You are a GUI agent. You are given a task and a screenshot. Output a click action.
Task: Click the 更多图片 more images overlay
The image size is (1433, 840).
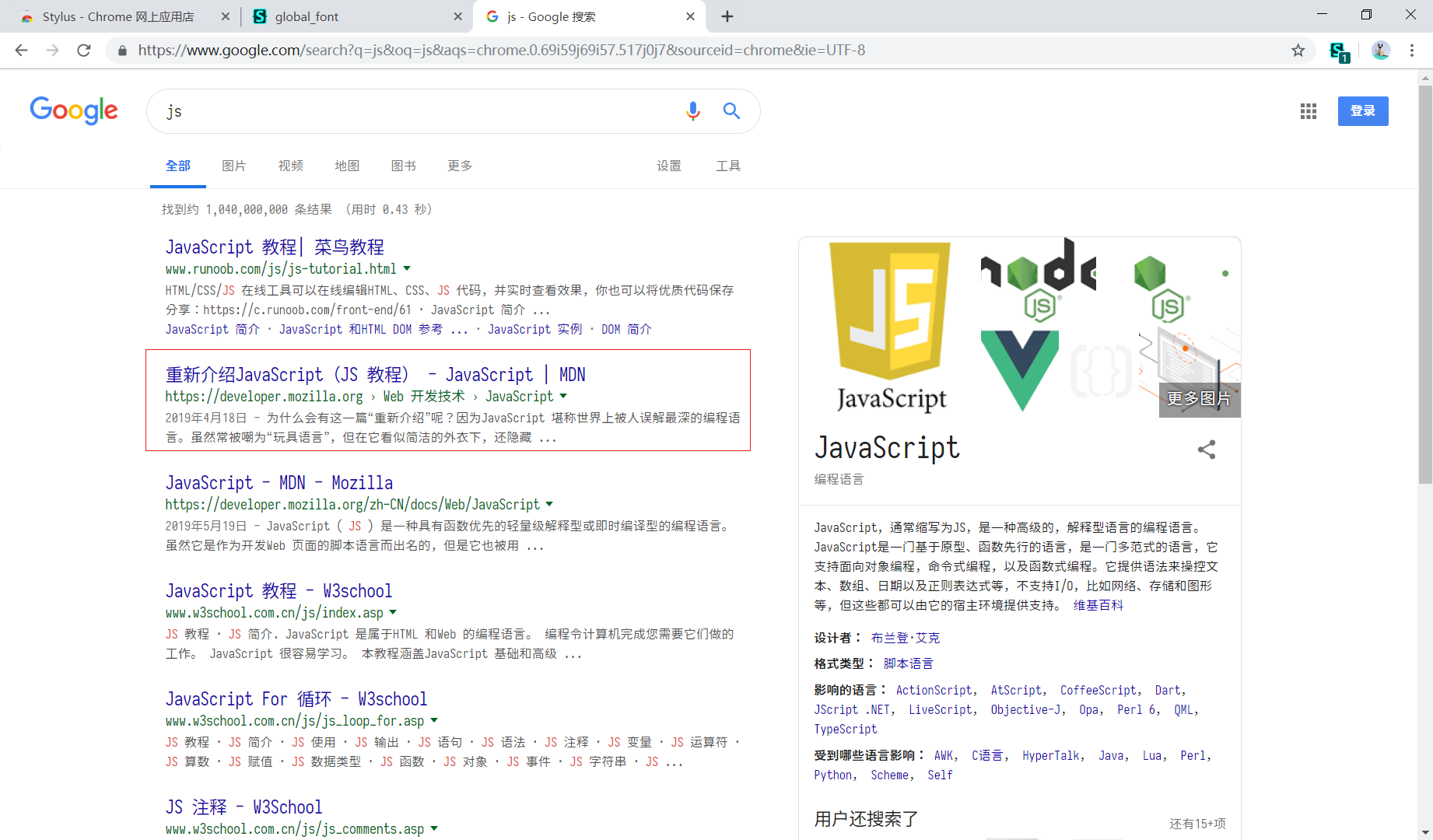pos(1200,399)
